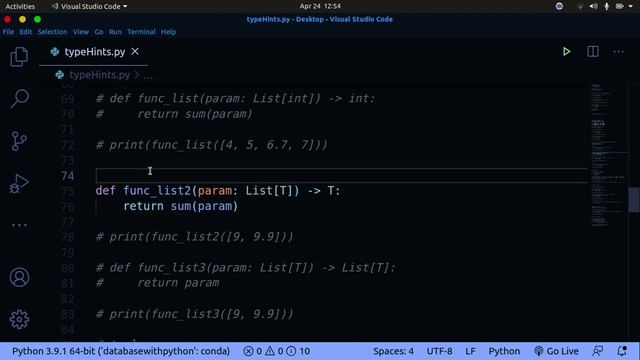
Task: Open the Selection menu
Action: pyautogui.click(x=52, y=32)
